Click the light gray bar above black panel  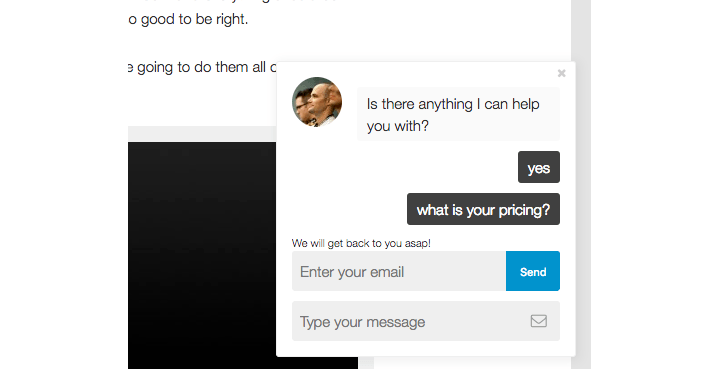tap(202, 134)
